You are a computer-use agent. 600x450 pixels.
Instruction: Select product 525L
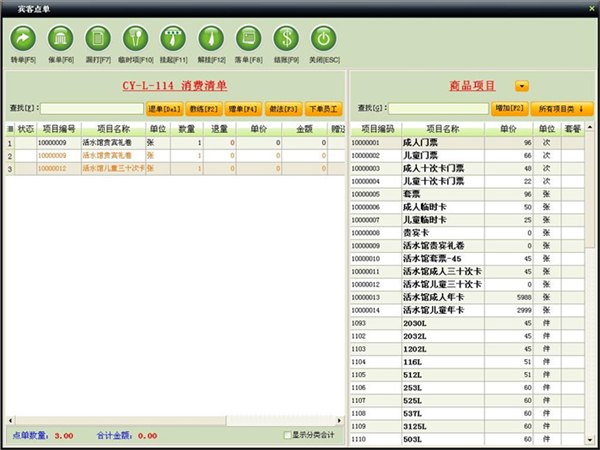tap(467, 400)
